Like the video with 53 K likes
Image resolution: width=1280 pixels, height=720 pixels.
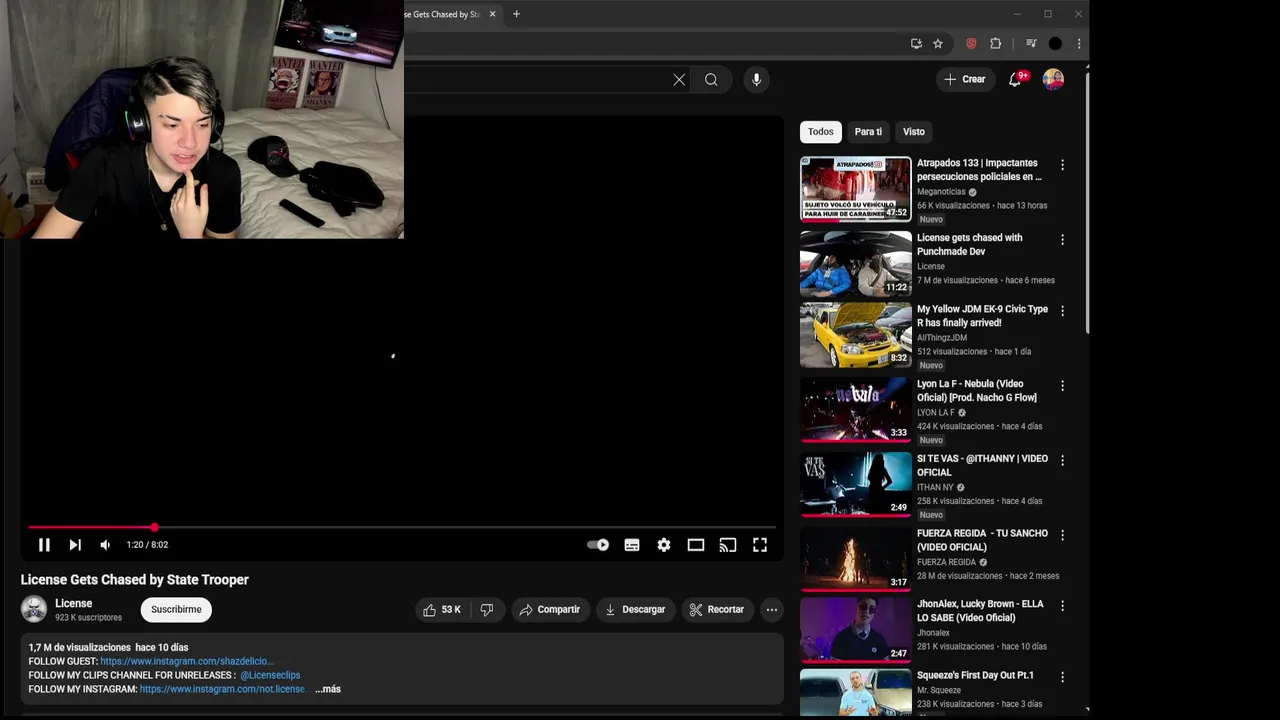441,609
